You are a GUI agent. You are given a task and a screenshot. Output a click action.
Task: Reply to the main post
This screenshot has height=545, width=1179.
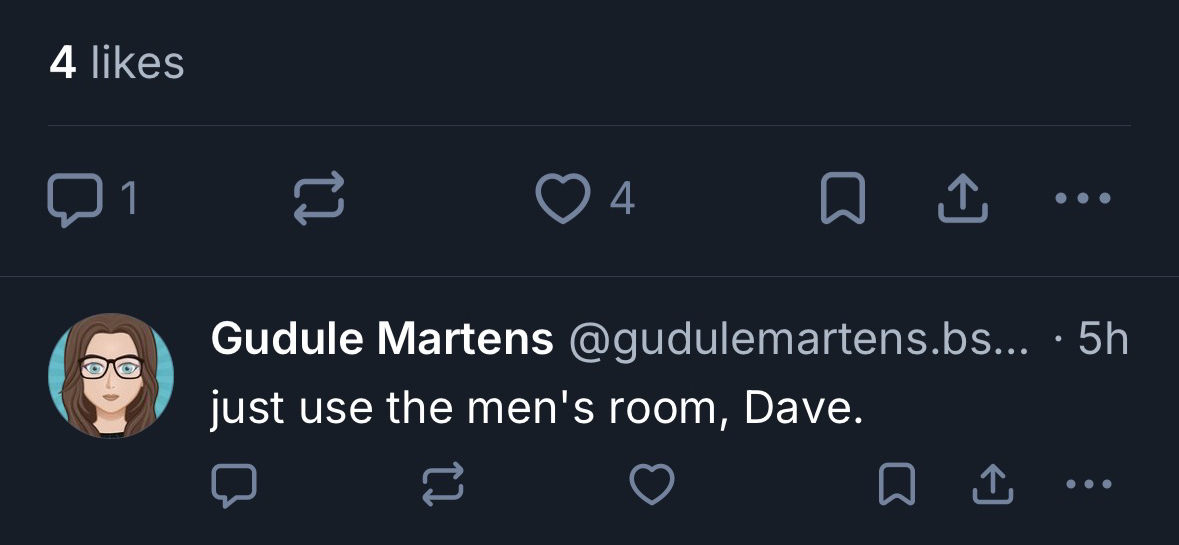[73, 199]
